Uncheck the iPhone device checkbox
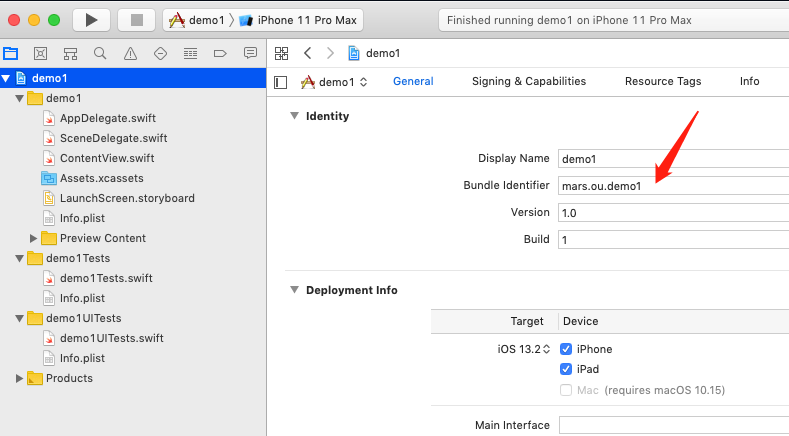 [x=567, y=349]
